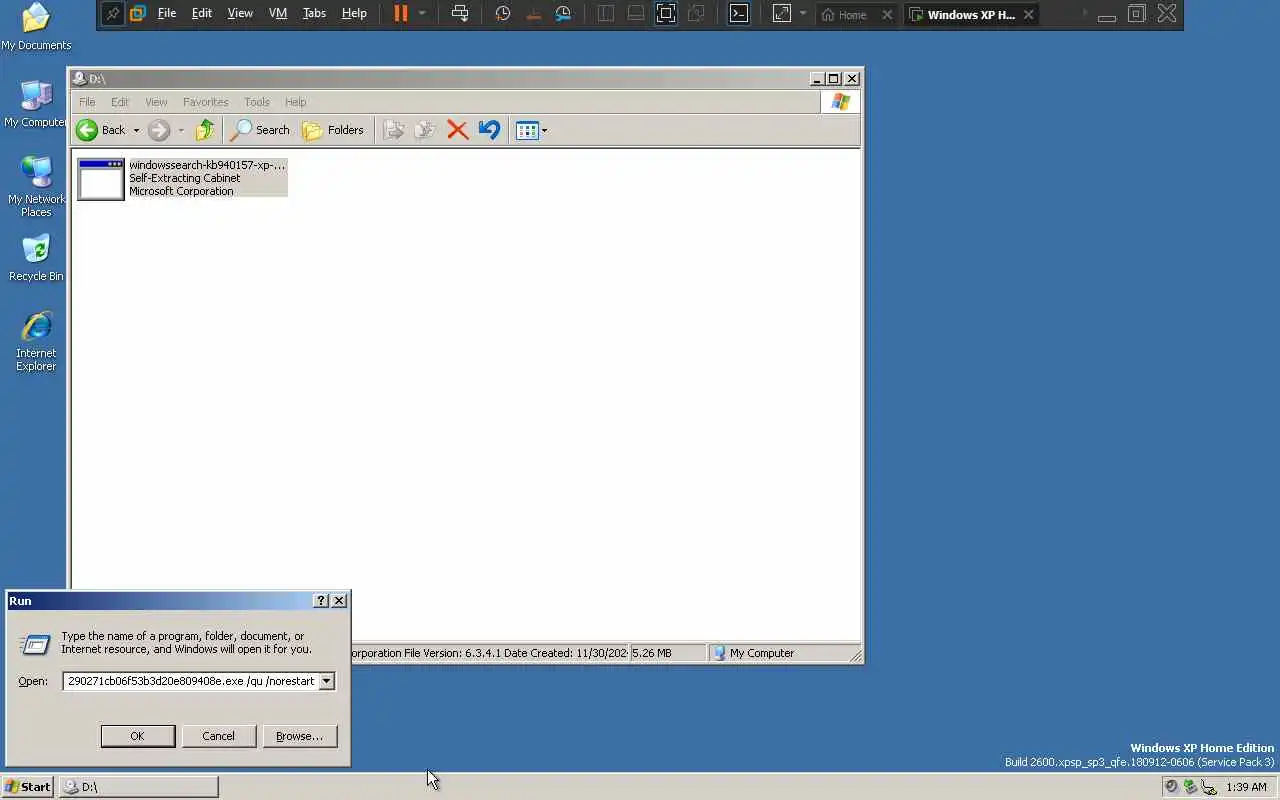Open Explorer View menu

[156, 102]
